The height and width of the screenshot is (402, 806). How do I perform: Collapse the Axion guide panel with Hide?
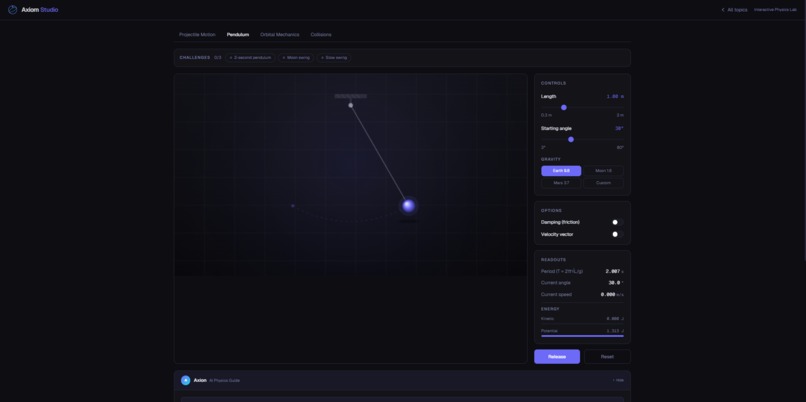tap(618, 380)
